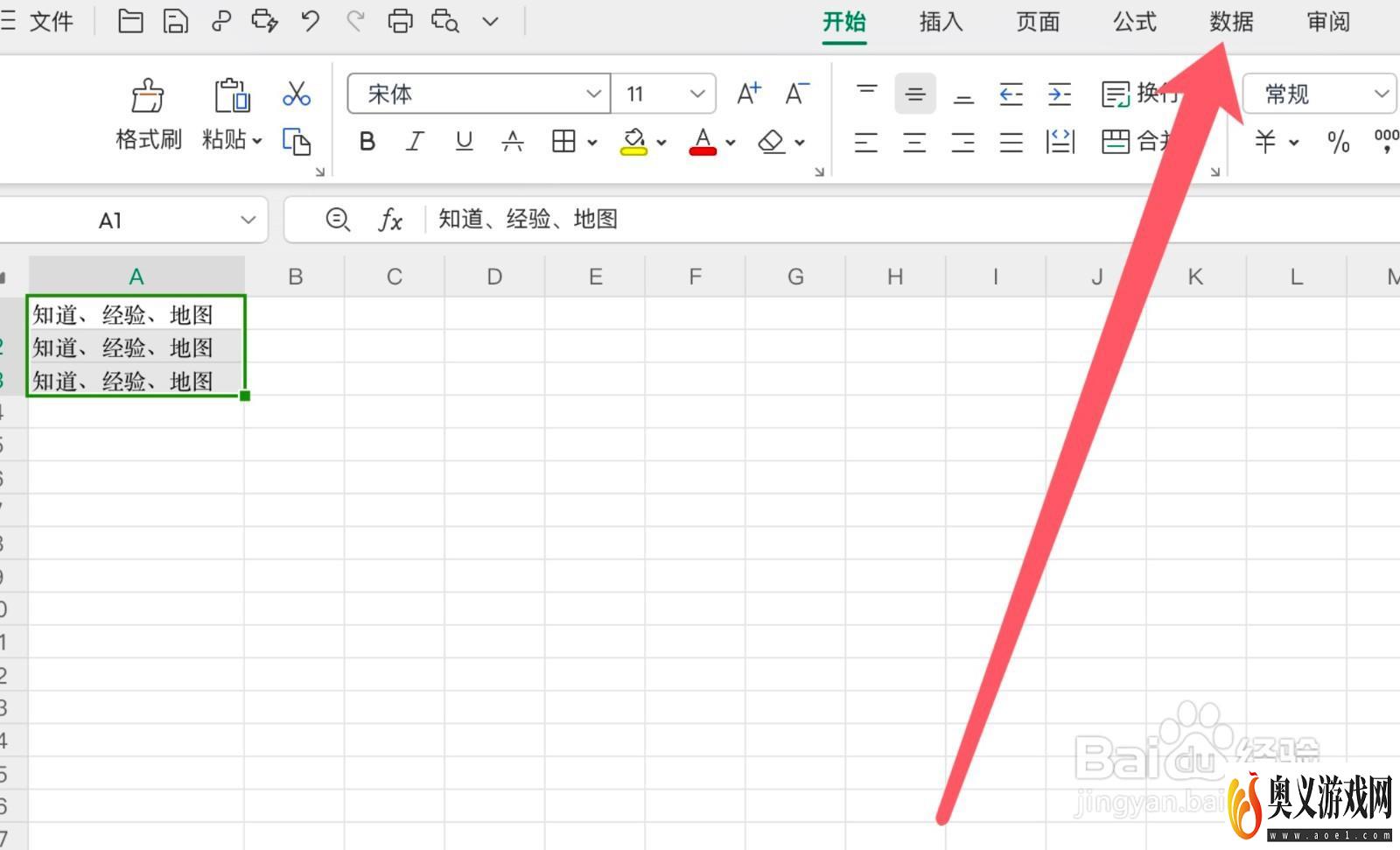Click the borders icon
Screen dimensions: 1400x850
pyautogui.click(x=563, y=141)
